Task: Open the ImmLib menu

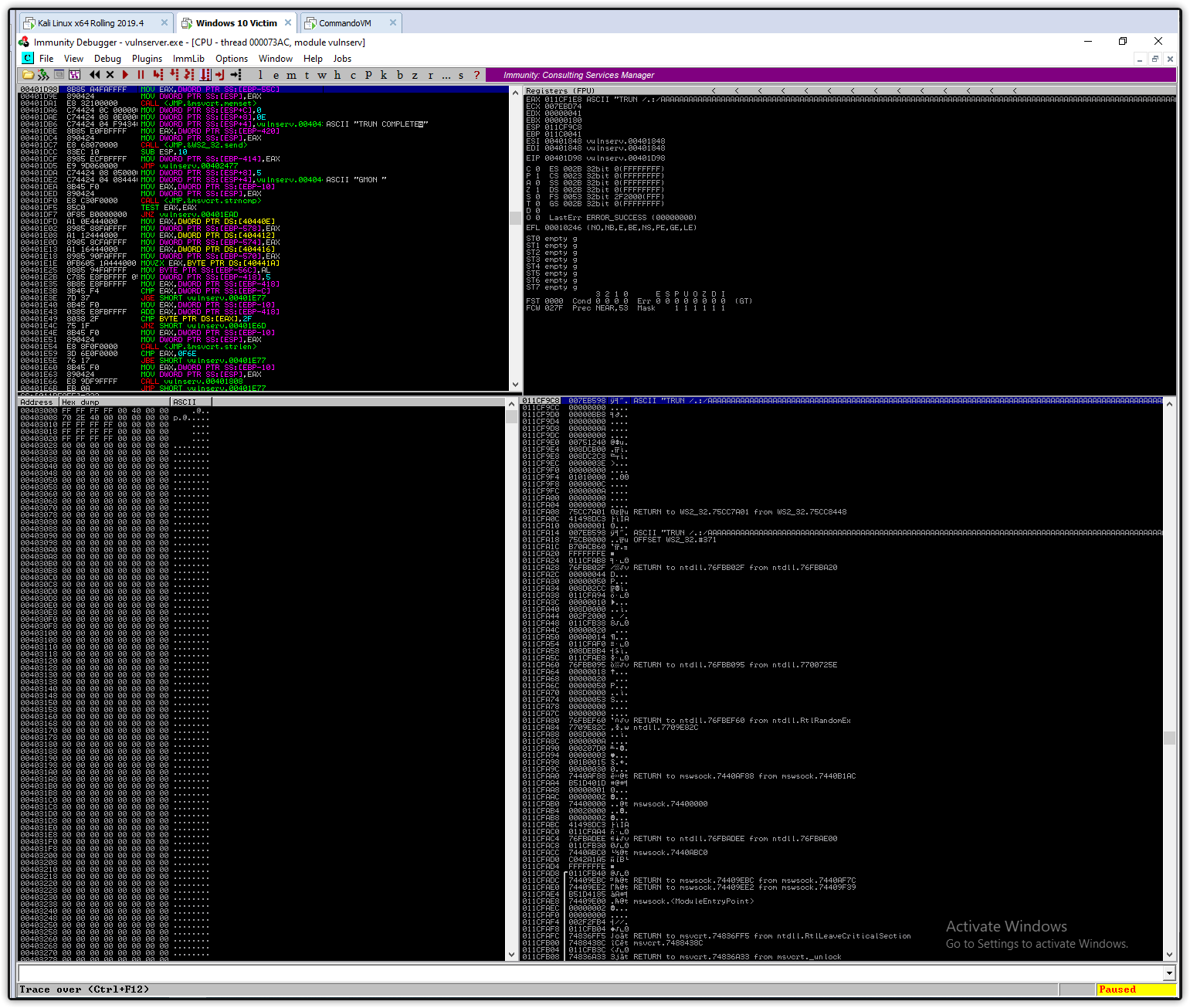Action: click(188, 59)
